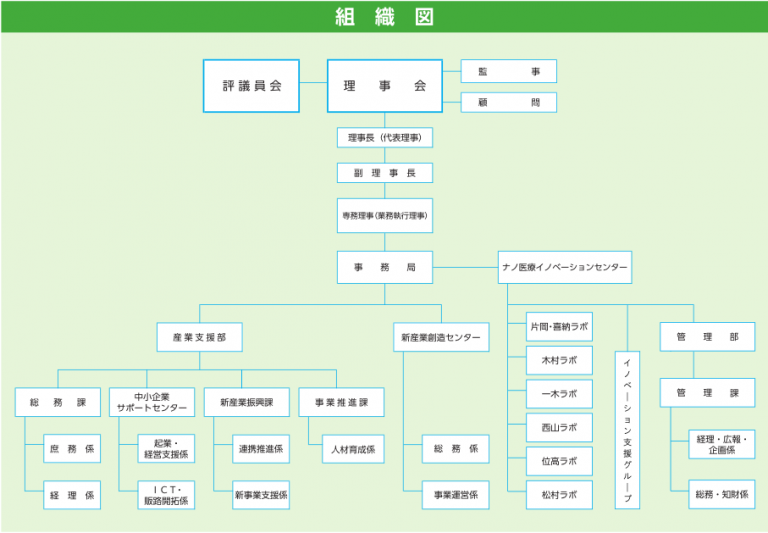Select the 人材育成係 box

point(353,449)
